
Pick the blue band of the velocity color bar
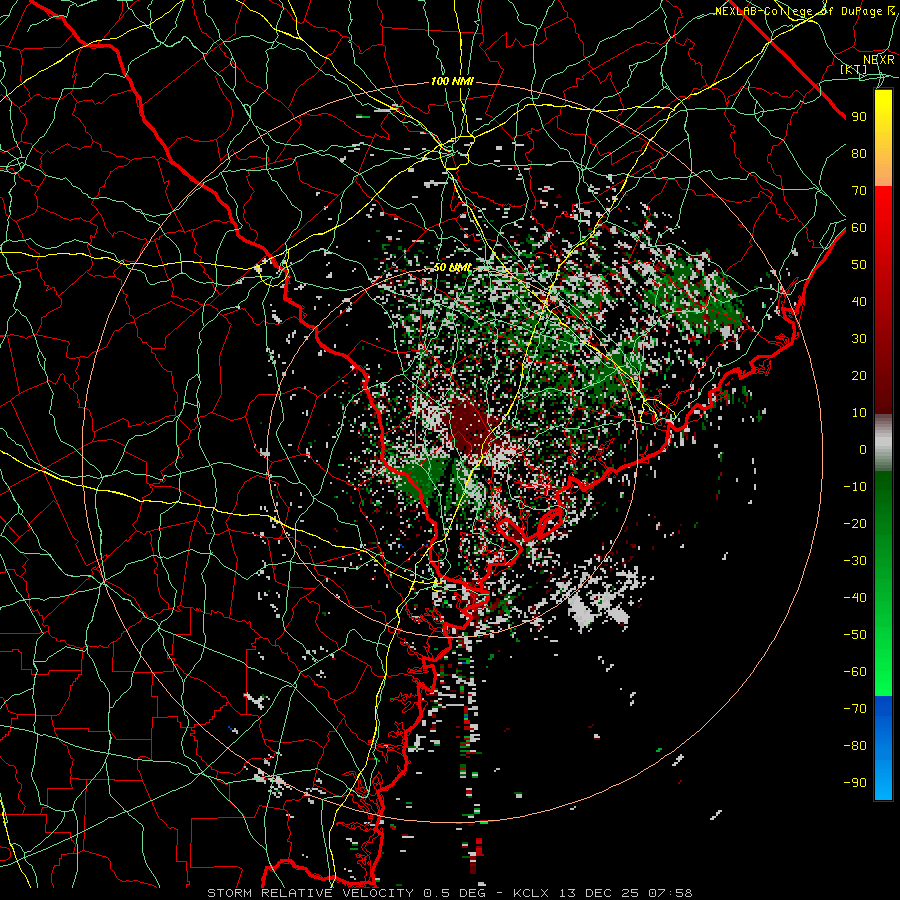point(883,748)
